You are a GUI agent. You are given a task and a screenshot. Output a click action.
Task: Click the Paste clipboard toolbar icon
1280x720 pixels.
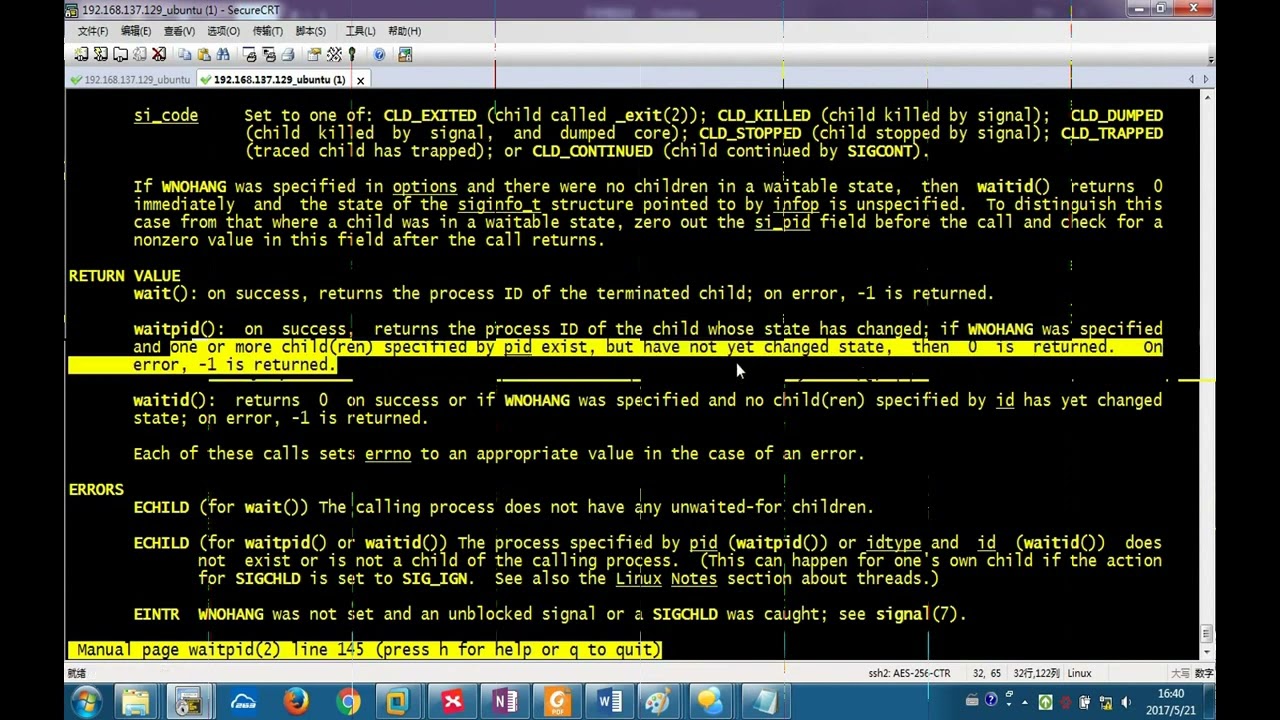(x=204, y=55)
